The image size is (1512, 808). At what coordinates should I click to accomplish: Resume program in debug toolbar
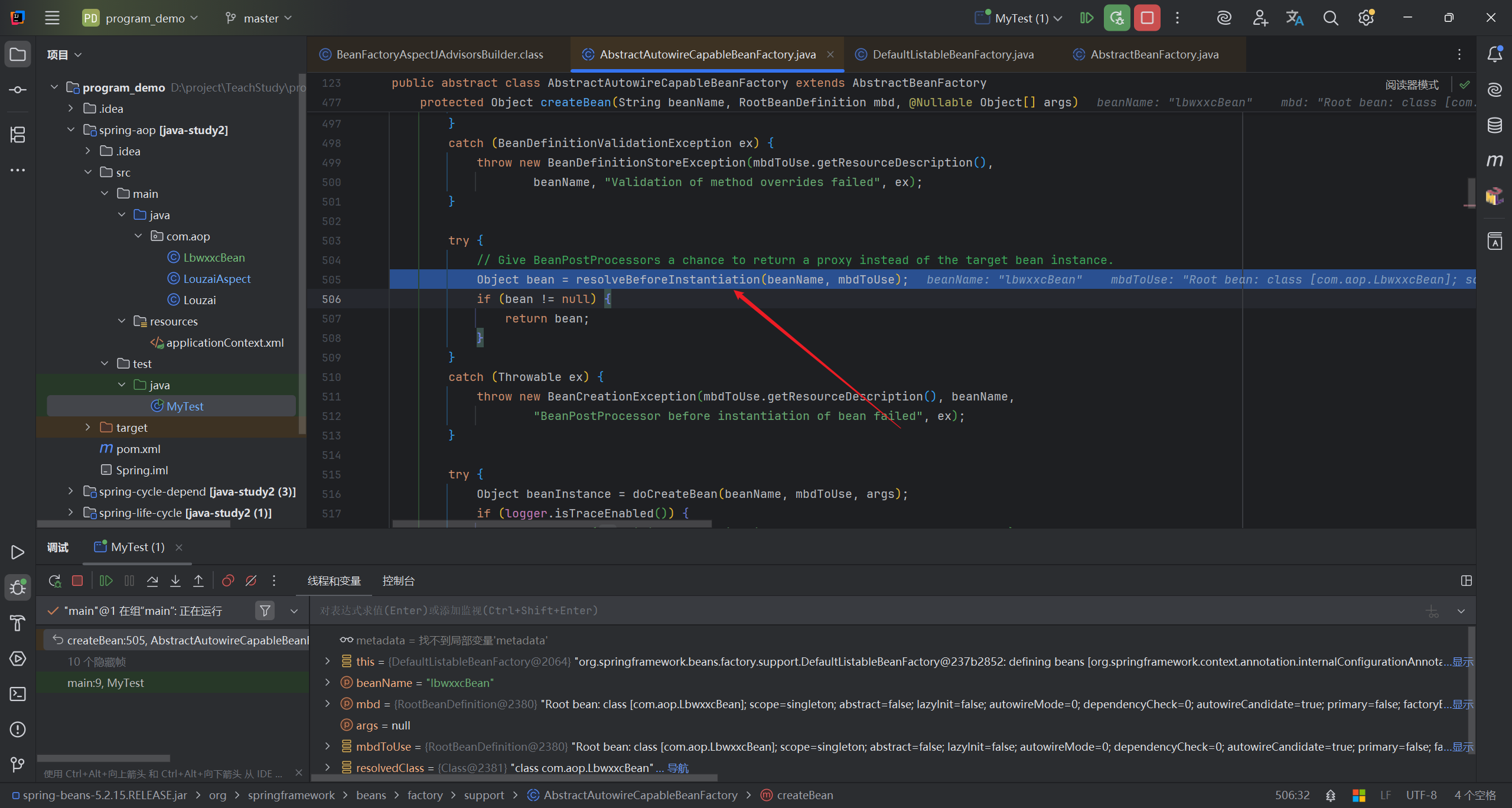tap(106, 581)
